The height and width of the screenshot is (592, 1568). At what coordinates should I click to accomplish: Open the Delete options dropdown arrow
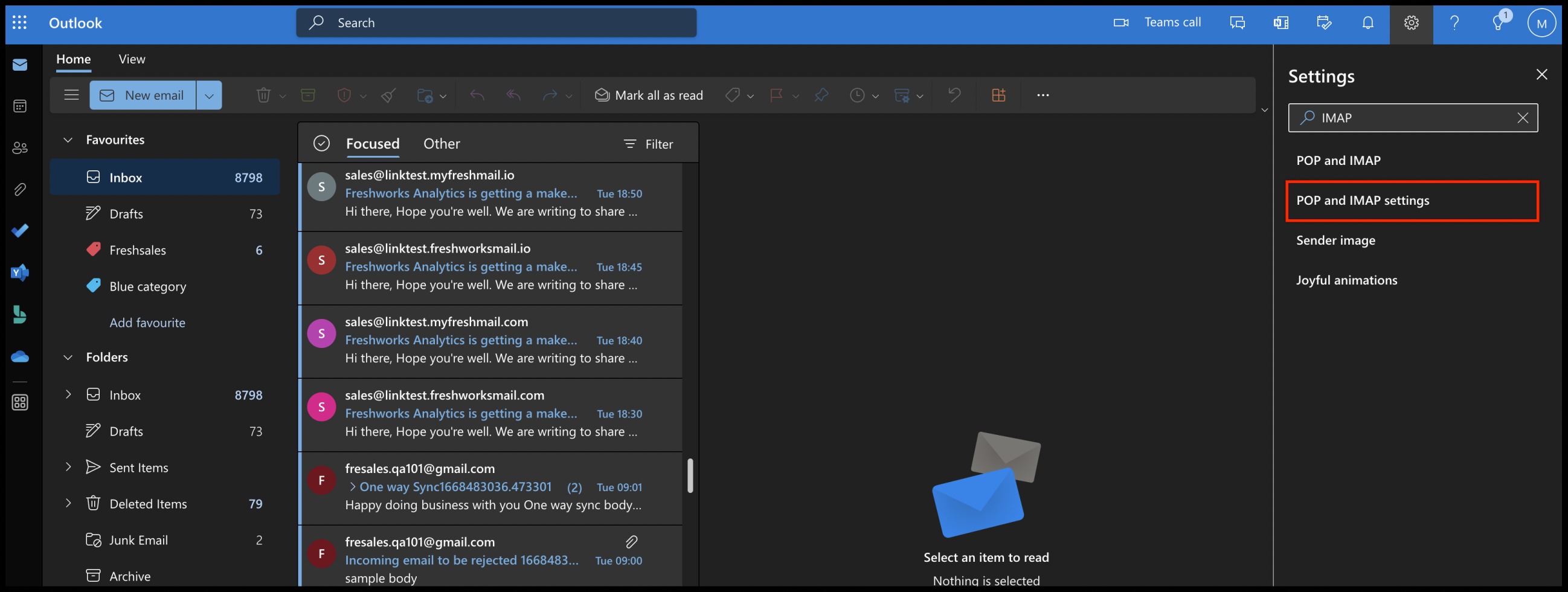283,96
